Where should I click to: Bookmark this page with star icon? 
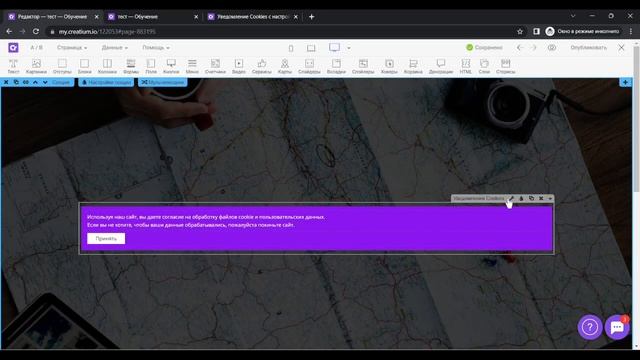tap(520, 31)
